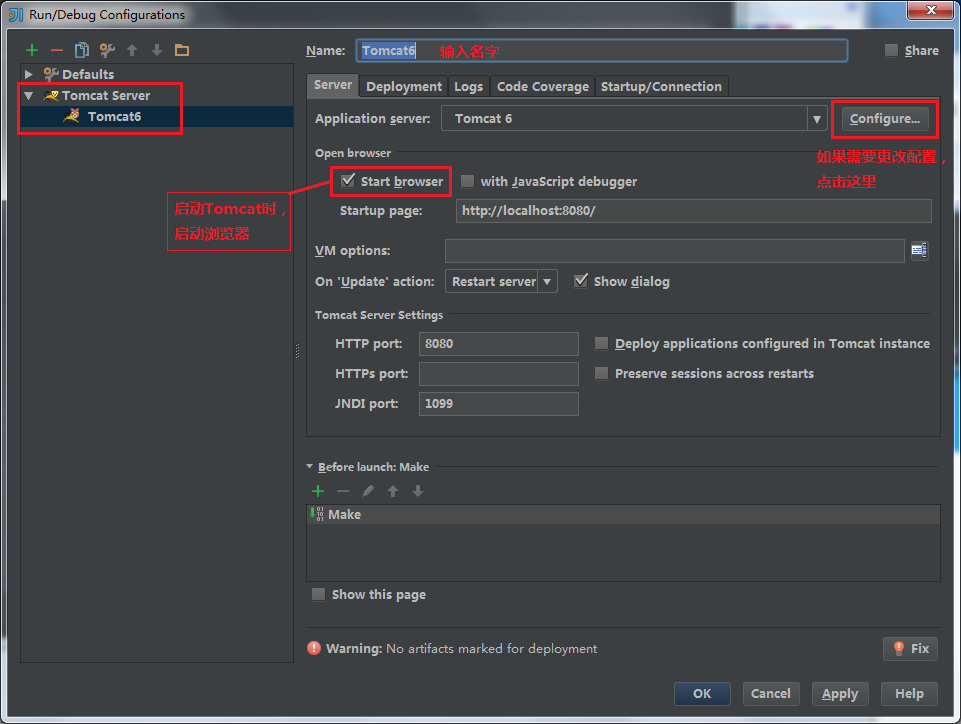
Task: Switch to Deployment tab
Action: point(404,86)
